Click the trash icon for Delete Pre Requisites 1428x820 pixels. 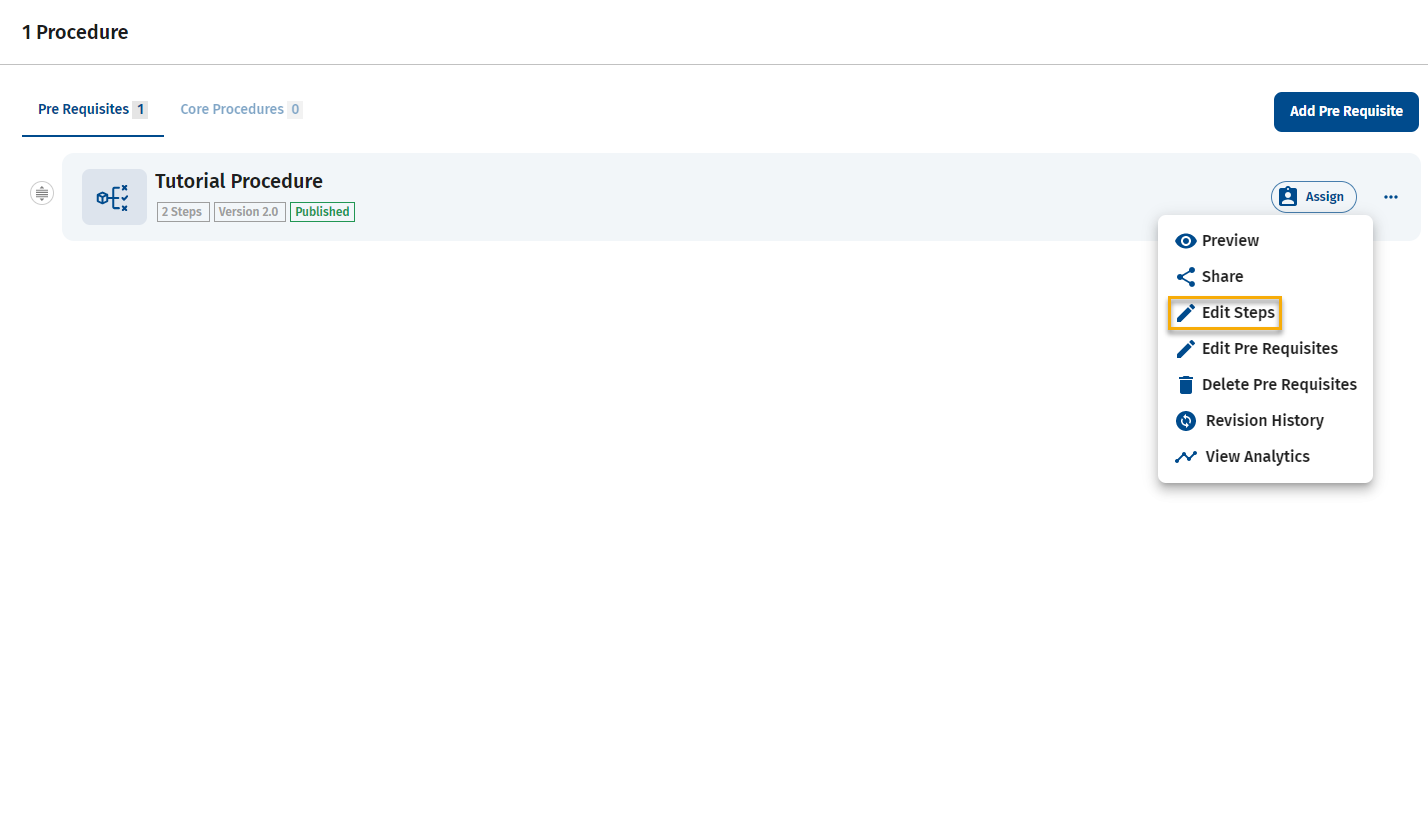(x=1186, y=385)
